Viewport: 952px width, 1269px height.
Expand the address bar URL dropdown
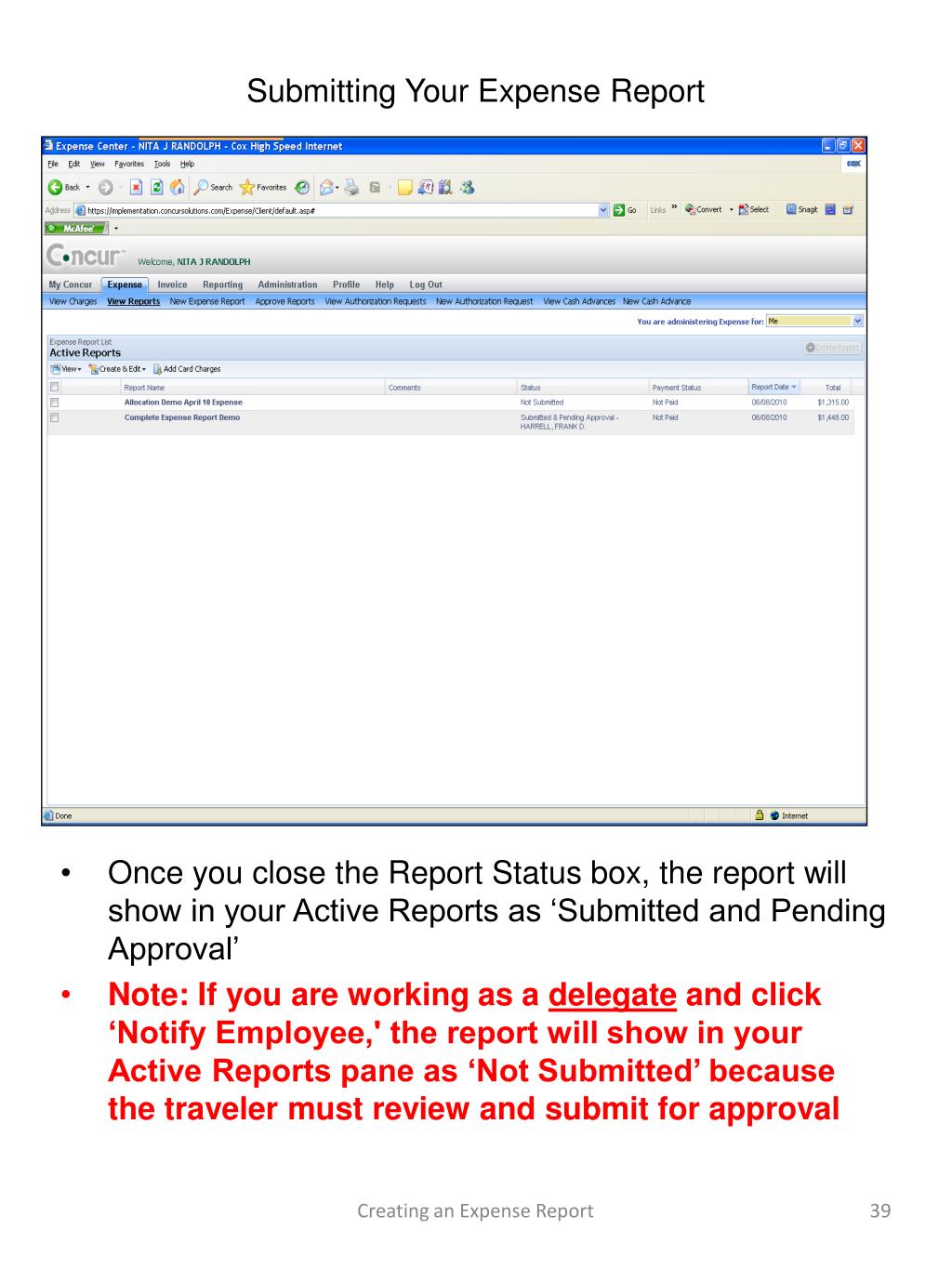(x=604, y=210)
